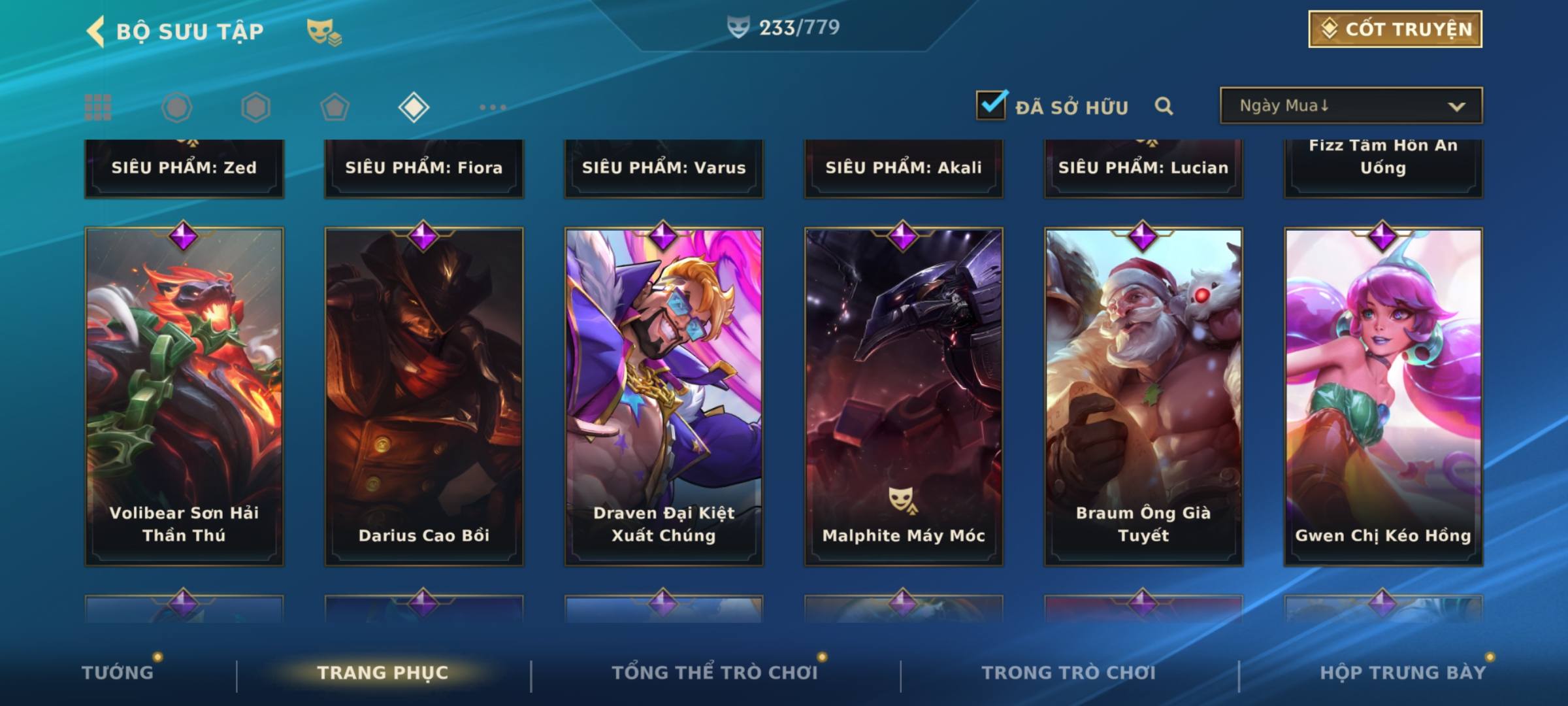Image resolution: width=1568 pixels, height=706 pixels.
Task: Click the search magnifier icon
Action: coord(1164,106)
